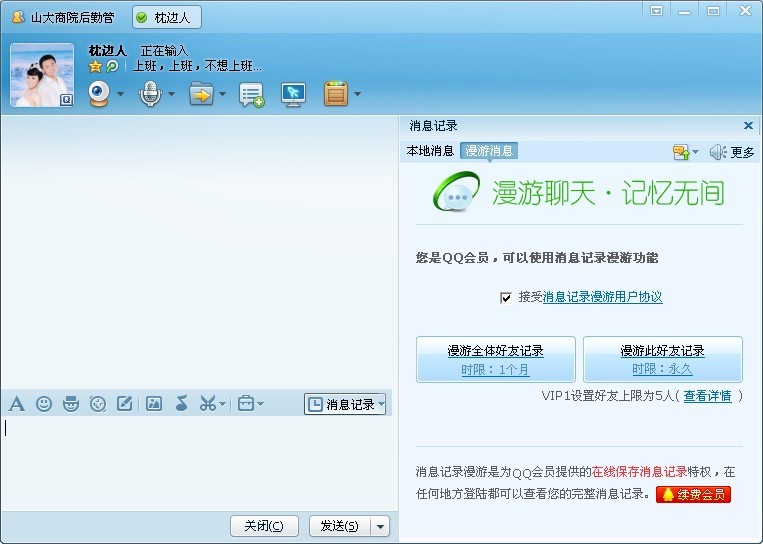Toggle the 接受 agreement checkbox

click(x=506, y=297)
